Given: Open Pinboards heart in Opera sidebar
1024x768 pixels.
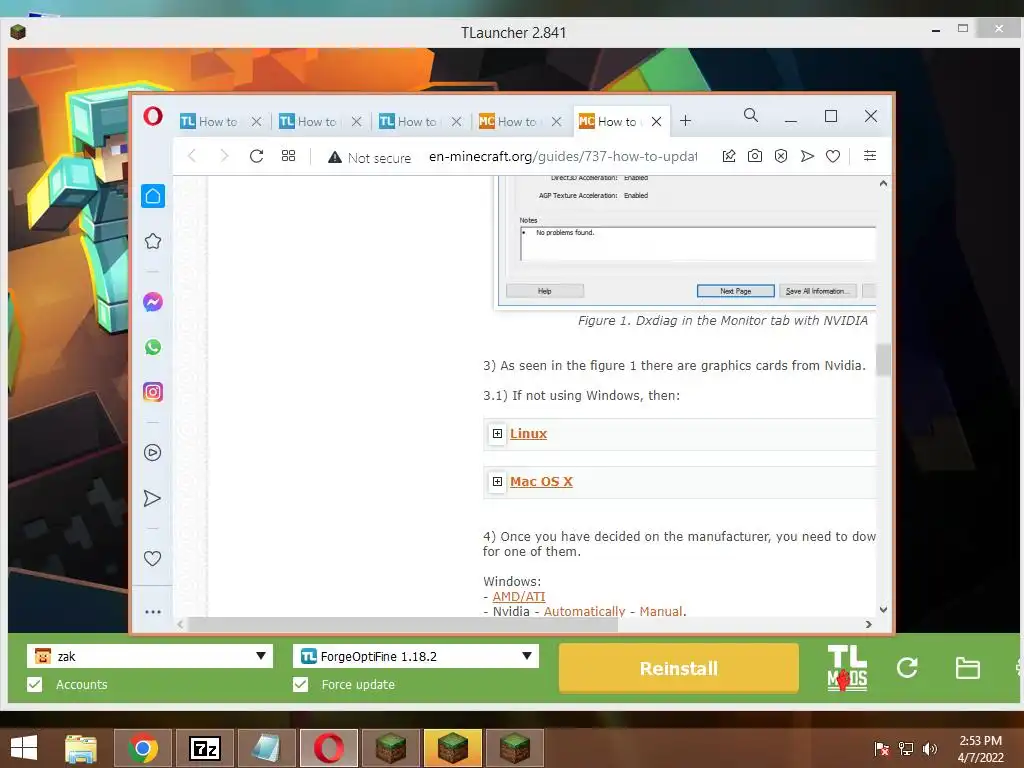Looking at the screenshot, I should point(152,558).
